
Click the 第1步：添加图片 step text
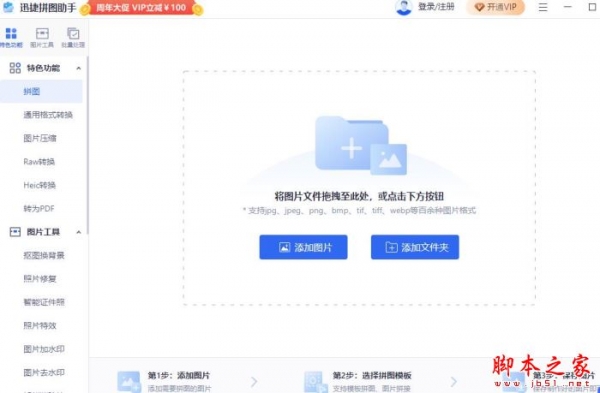click(179, 375)
